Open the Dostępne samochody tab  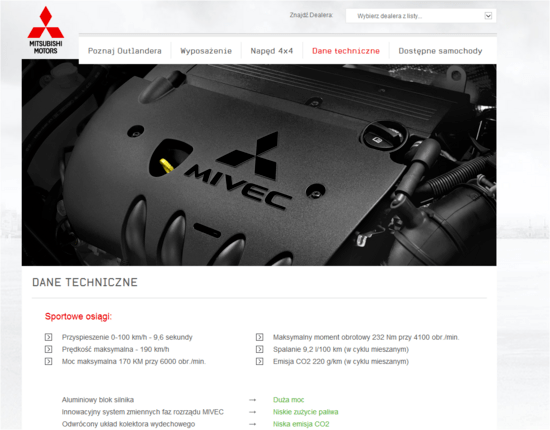440,51
